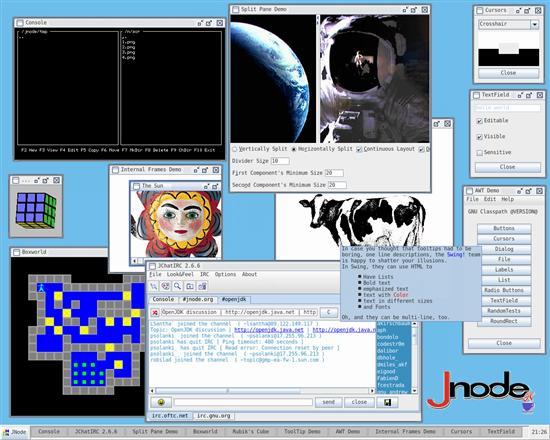Click the magnifier search icon in JChatIRC
This screenshot has width=550, height=440.
(177, 286)
